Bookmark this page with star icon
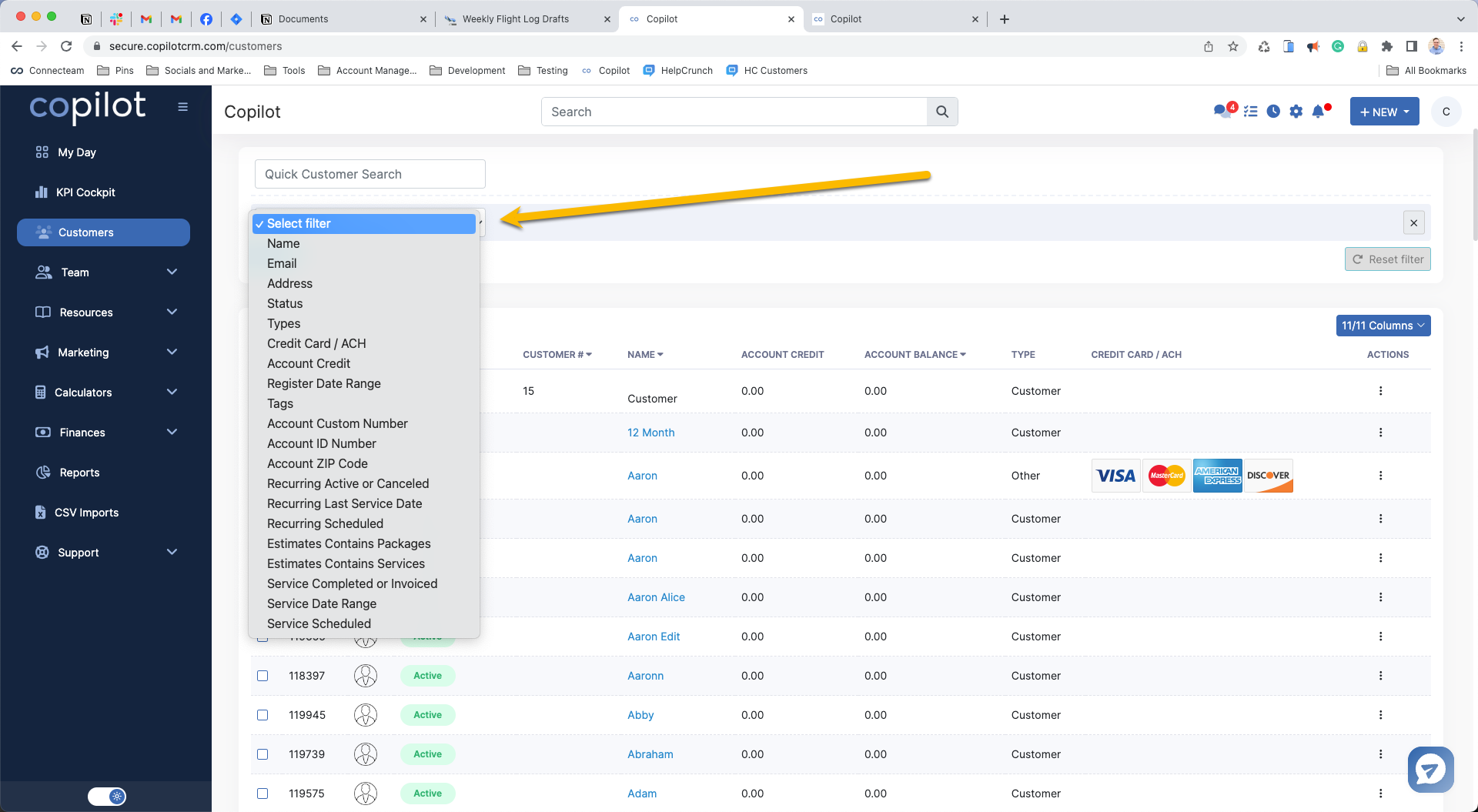The width and height of the screenshot is (1478, 812). pyautogui.click(x=1233, y=46)
